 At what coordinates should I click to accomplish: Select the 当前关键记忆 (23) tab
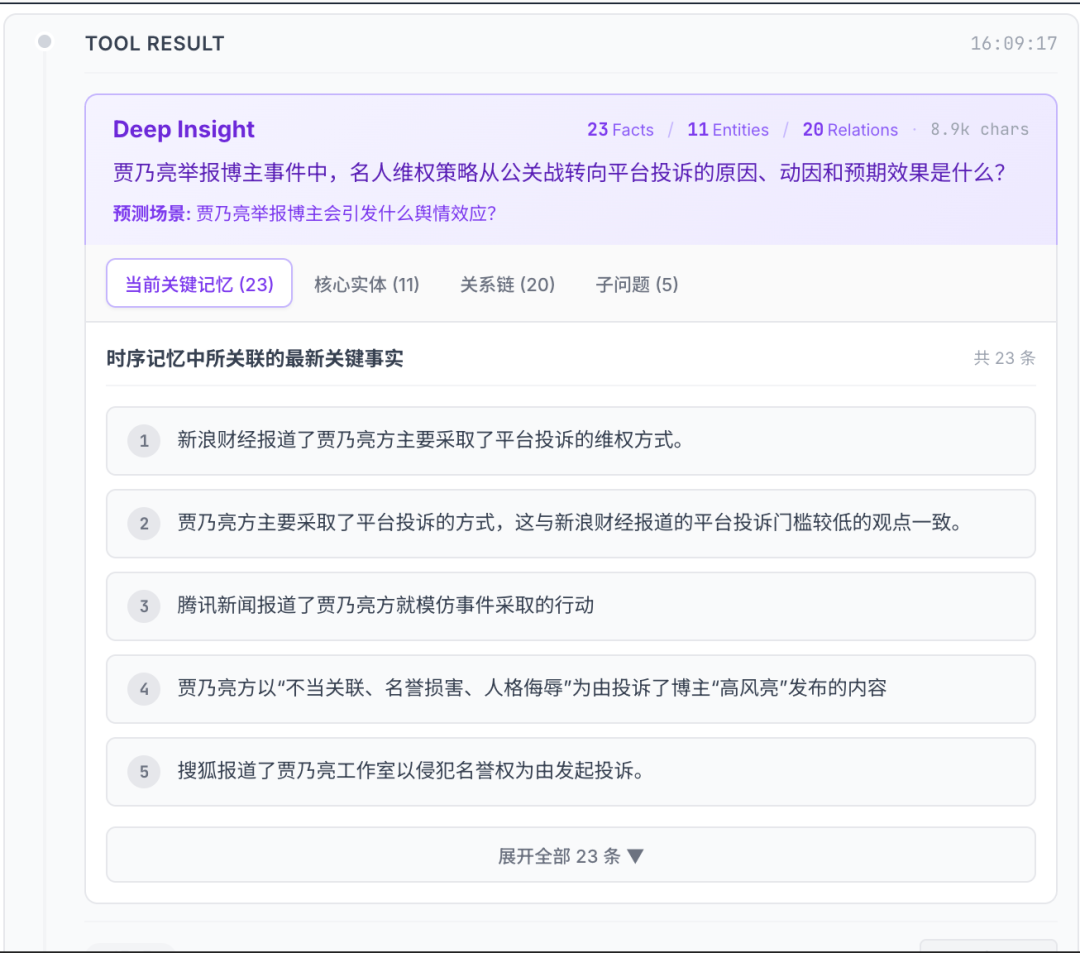point(199,284)
